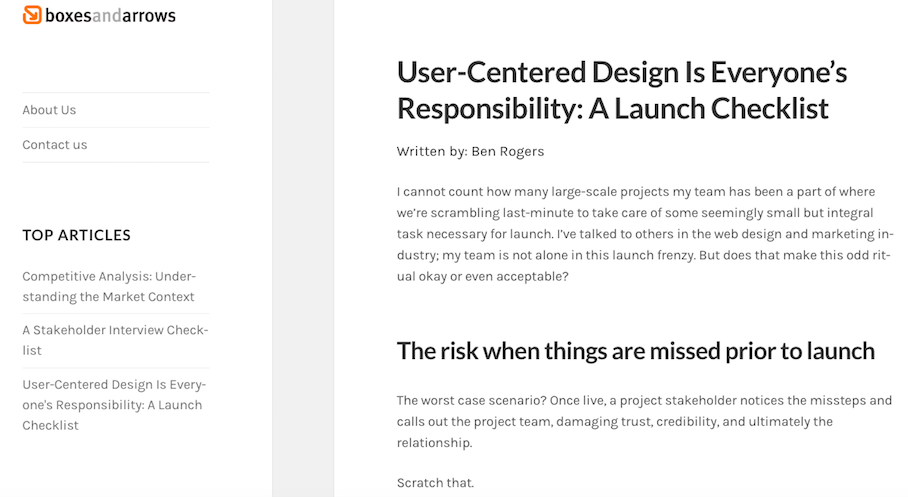Click the gray divider between sidebar and article
Image resolution: width=908 pixels, height=497 pixels.
point(303,248)
